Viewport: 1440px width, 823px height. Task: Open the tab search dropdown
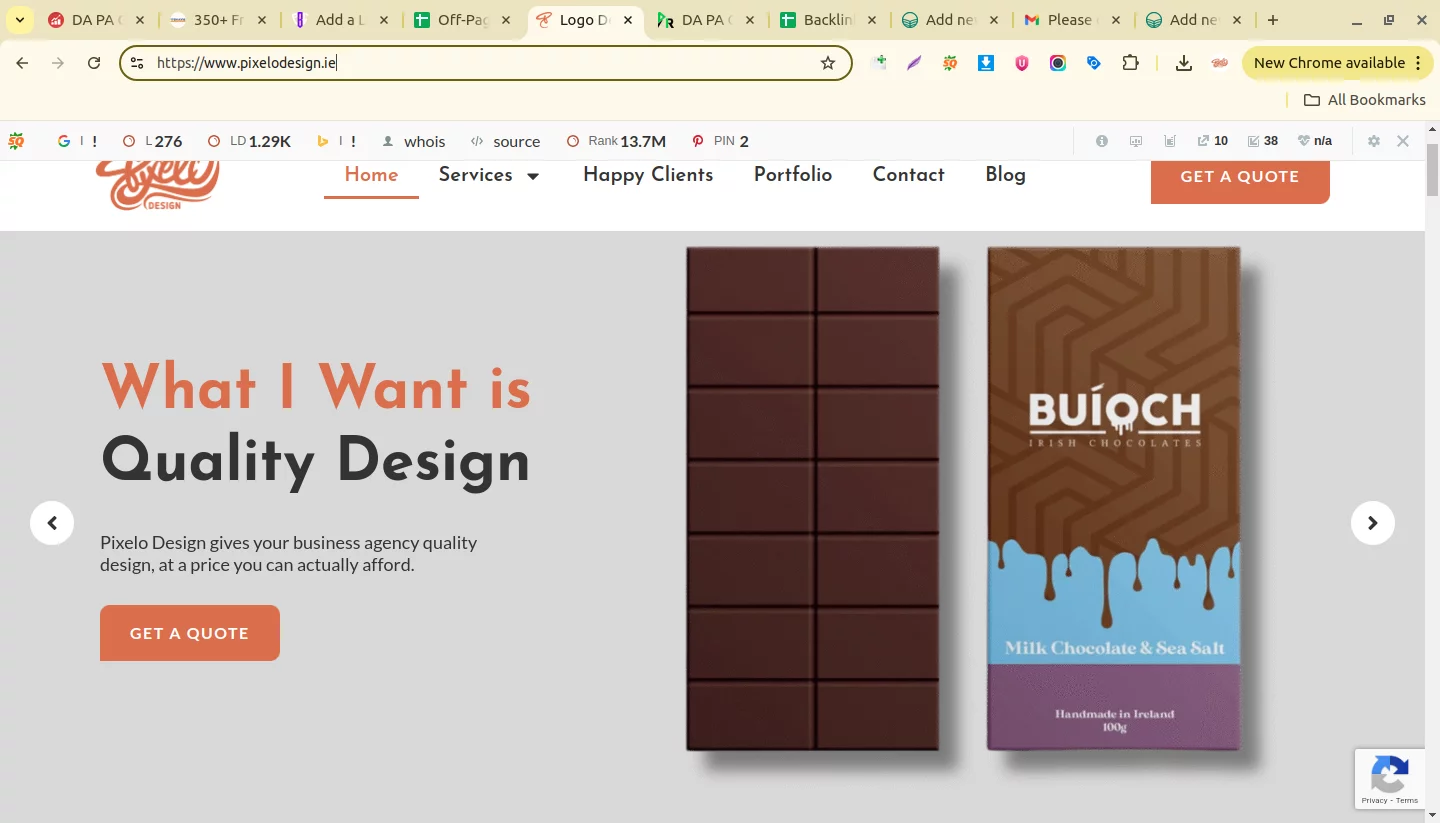[19, 20]
